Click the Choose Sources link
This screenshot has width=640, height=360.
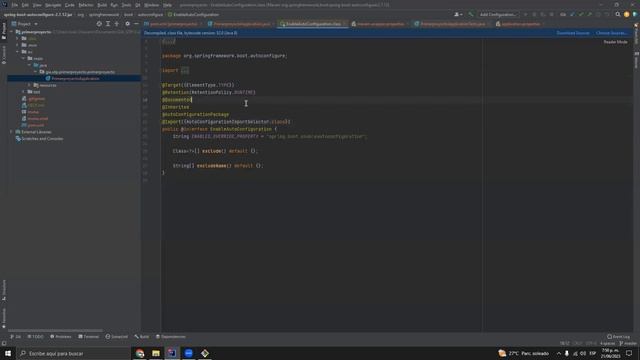611,33
